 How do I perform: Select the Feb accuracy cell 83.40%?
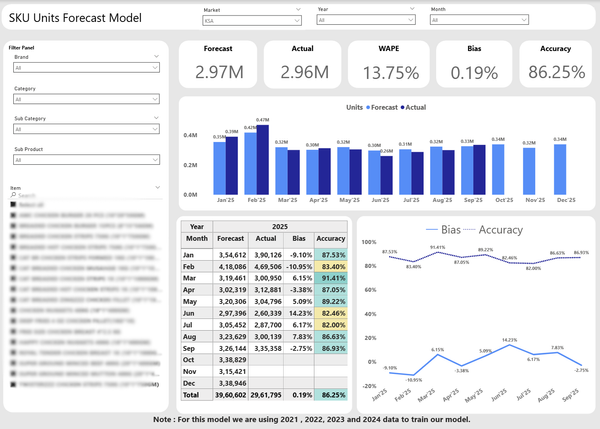(x=331, y=266)
